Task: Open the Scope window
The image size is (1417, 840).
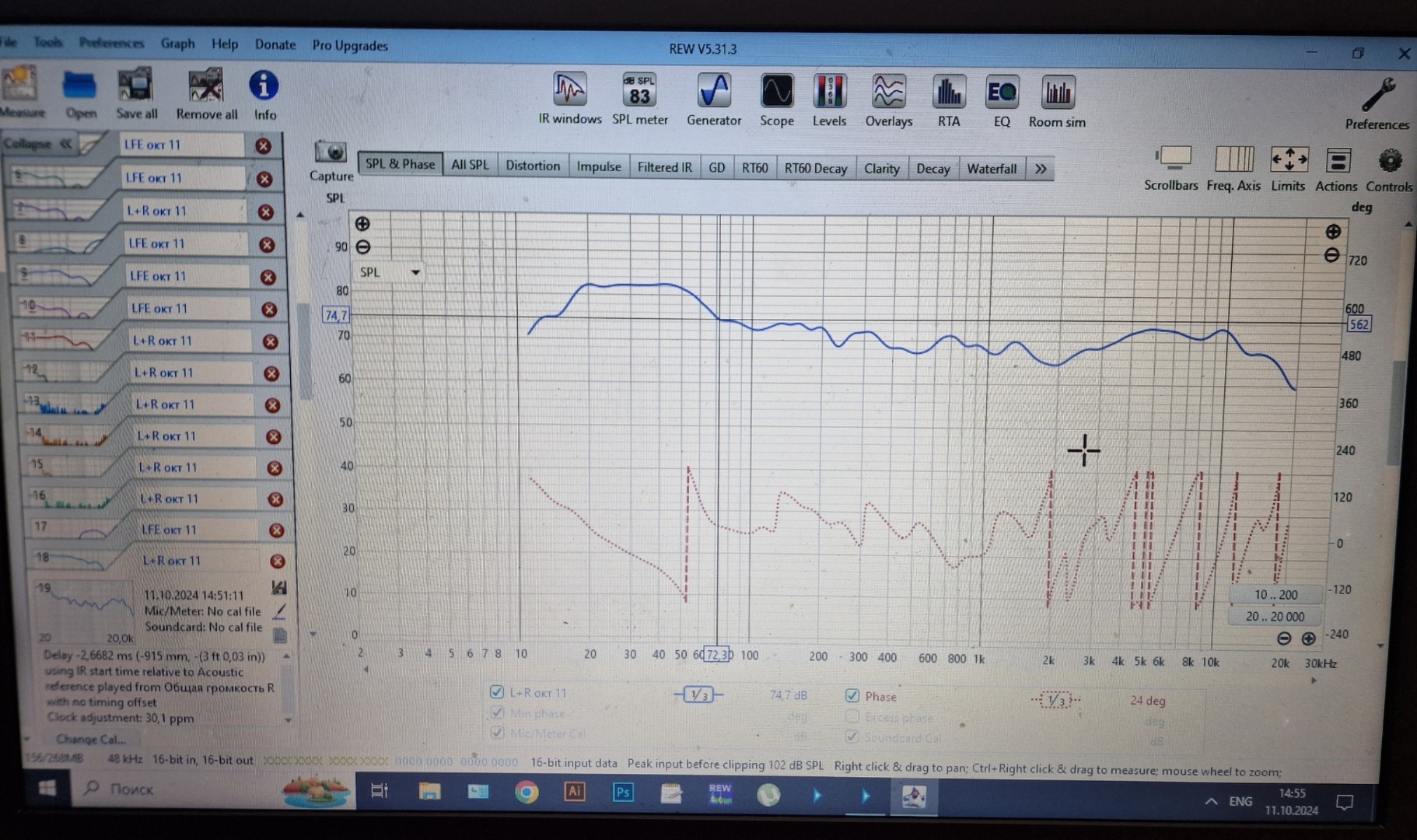Action: pos(776,99)
